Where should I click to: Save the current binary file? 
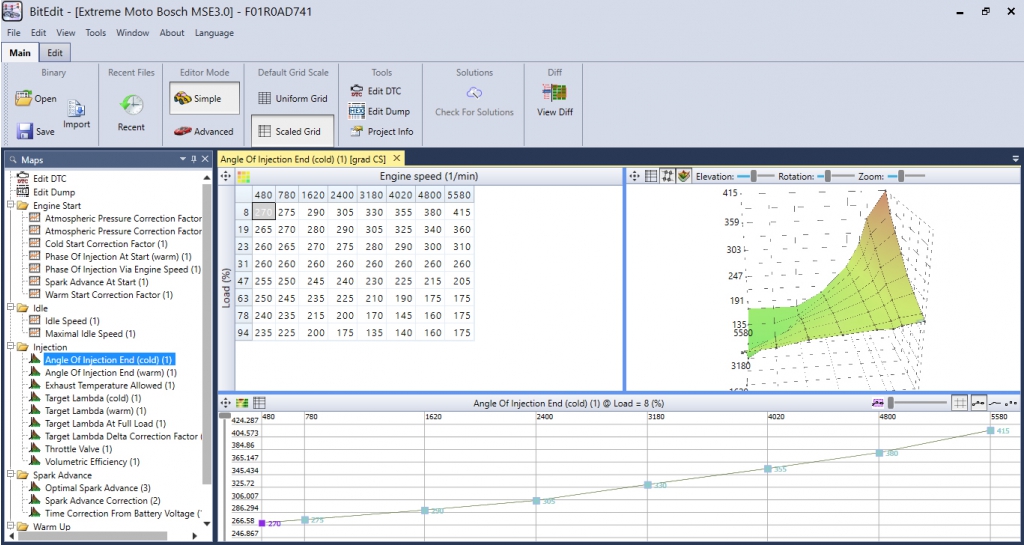(x=36, y=131)
